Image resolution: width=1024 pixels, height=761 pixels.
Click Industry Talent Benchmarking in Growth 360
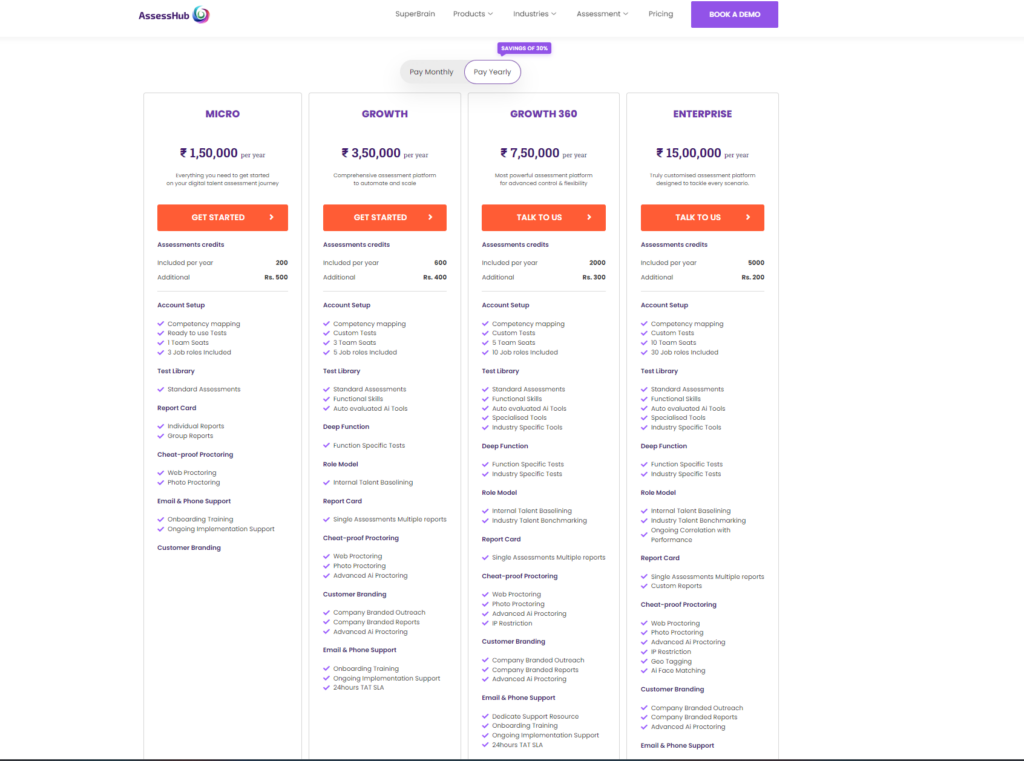(x=539, y=521)
